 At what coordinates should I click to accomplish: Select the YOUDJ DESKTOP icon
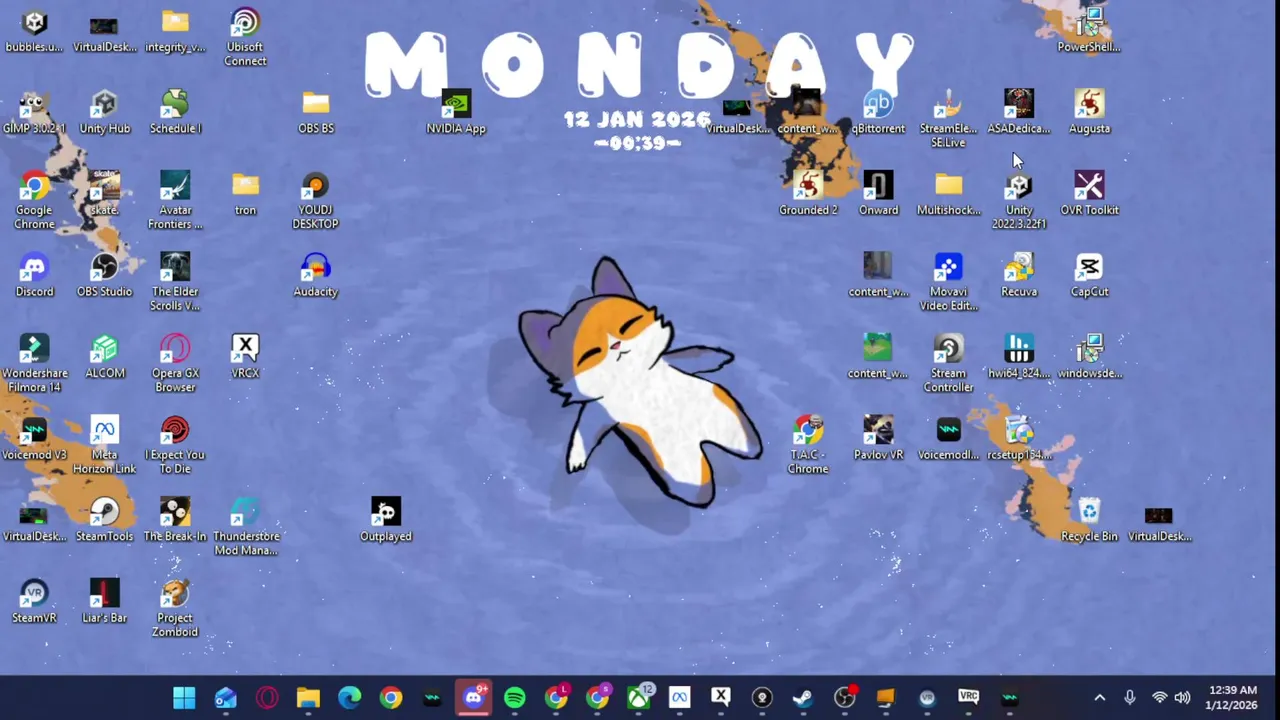click(315, 201)
